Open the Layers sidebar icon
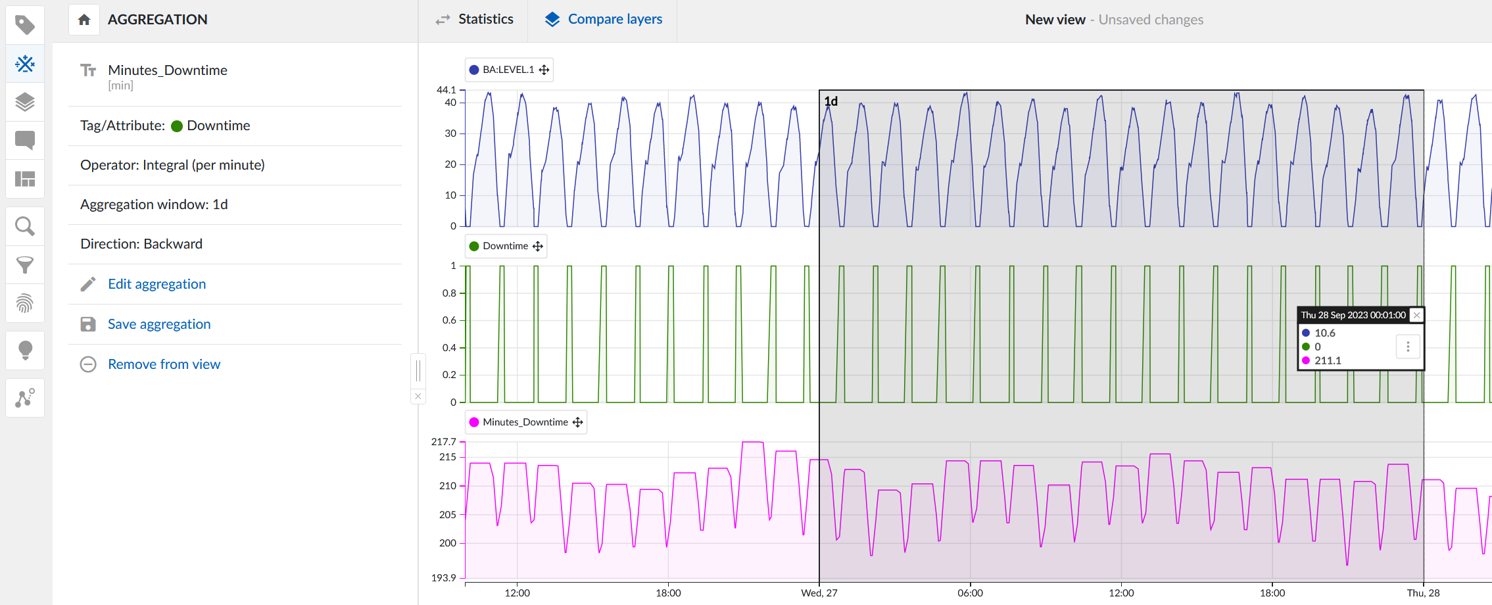The height and width of the screenshot is (605, 1492). pyautogui.click(x=25, y=102)
